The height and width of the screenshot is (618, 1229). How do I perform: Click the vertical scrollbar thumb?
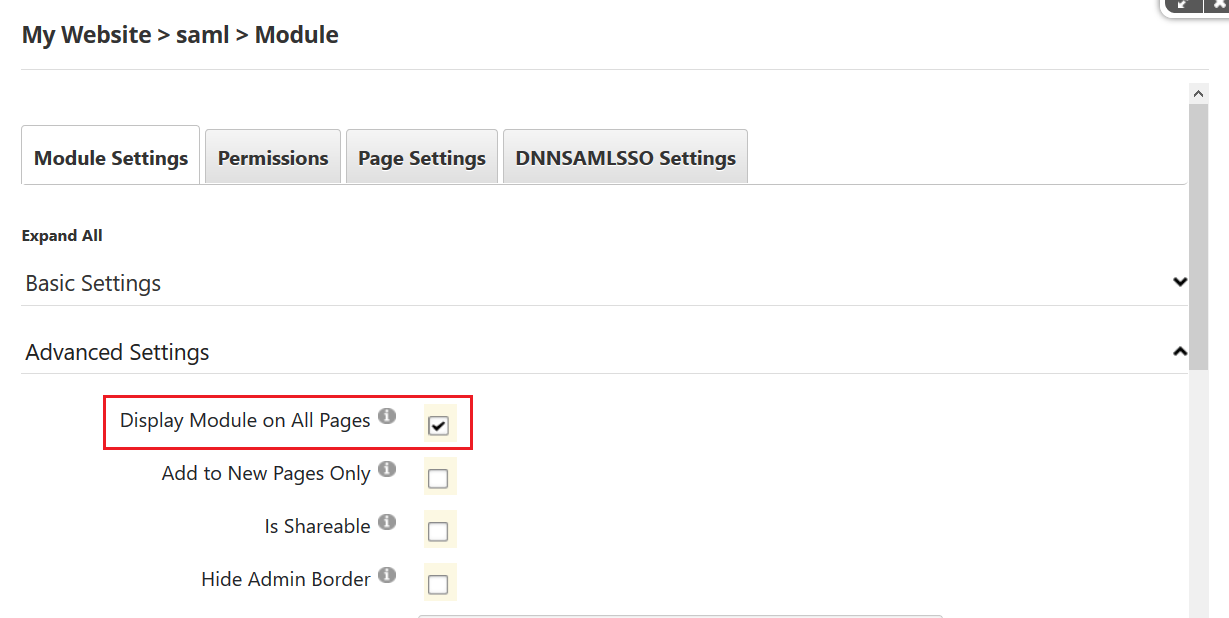[1199, 235]
